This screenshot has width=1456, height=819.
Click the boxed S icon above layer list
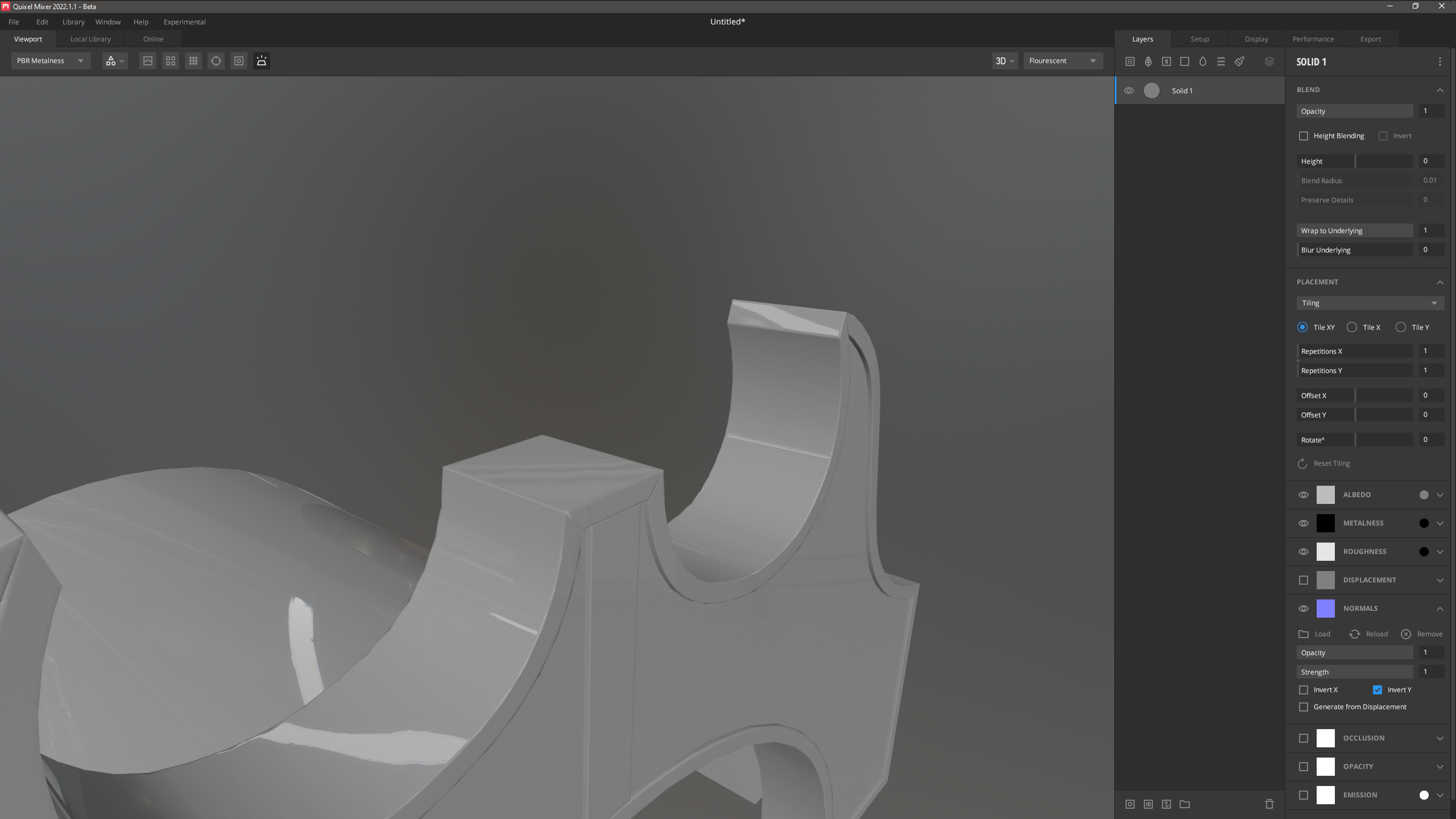tap(1167, 61)
